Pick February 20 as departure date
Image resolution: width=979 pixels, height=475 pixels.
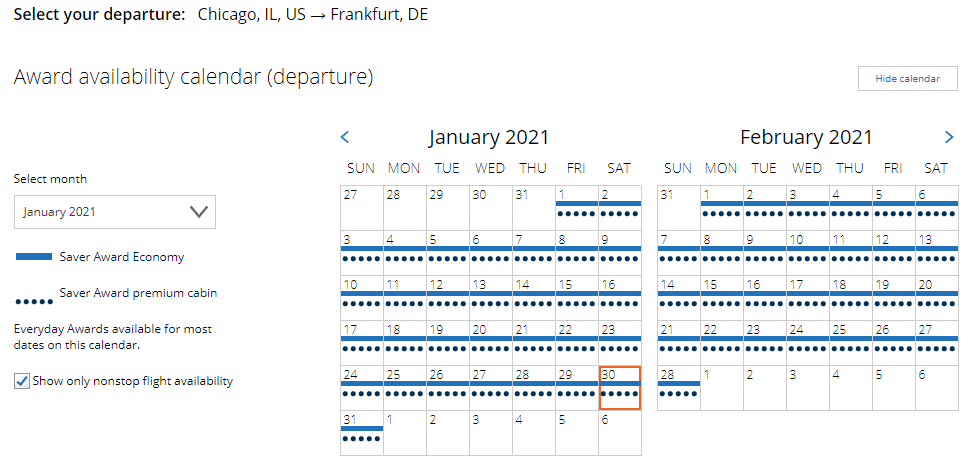pyautogui.click(x=937, y=297)
